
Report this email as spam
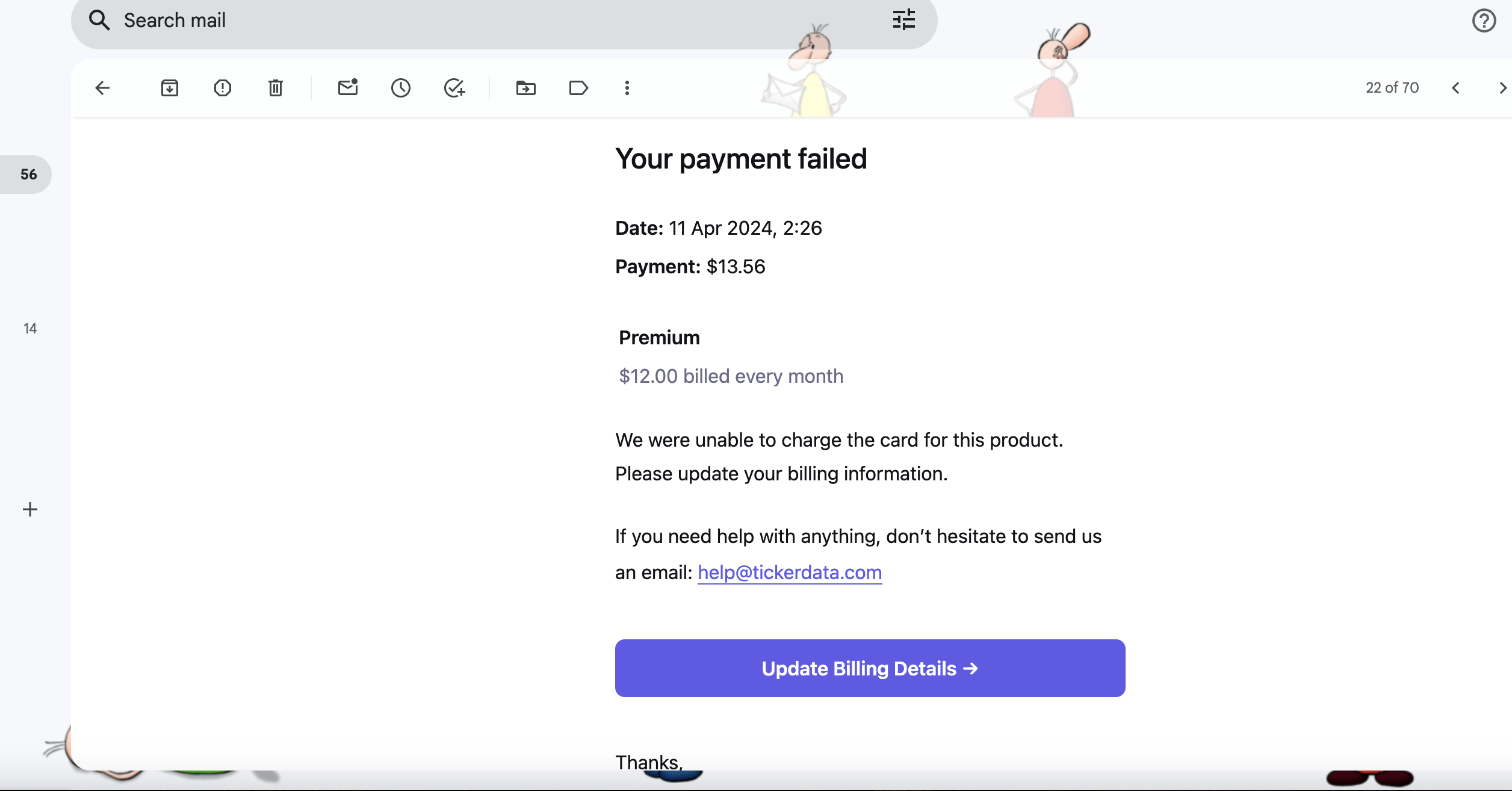tap(223, 88)
